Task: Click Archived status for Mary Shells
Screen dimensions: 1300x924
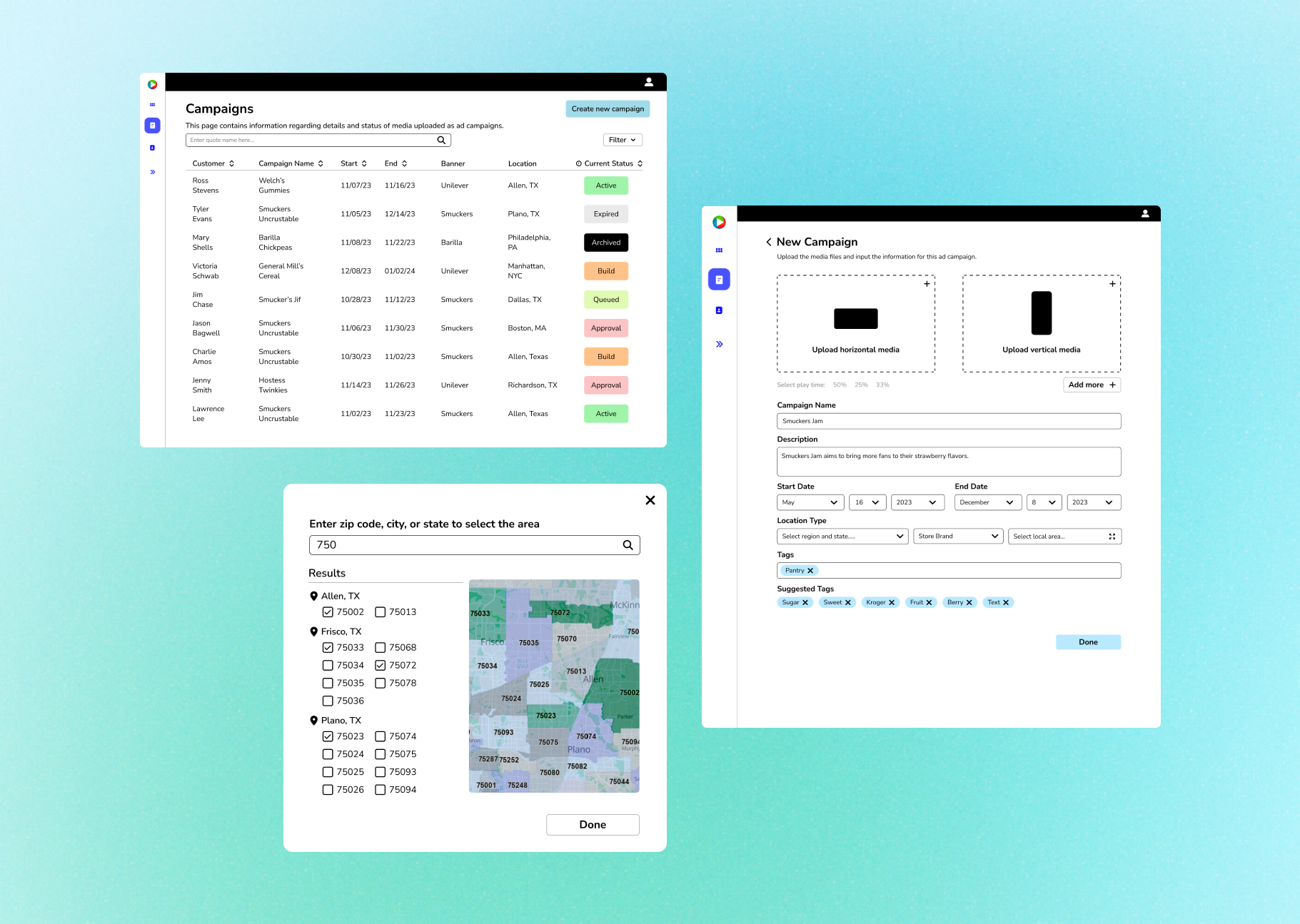Action: pyautogui.click(x=606, y=243)
